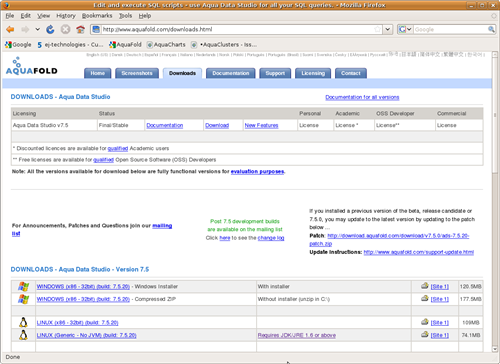Image resolution: width=500 pixels, height=364 pixels.
Task: Click the scrollbar down arrow
Action: pos(495,349)
